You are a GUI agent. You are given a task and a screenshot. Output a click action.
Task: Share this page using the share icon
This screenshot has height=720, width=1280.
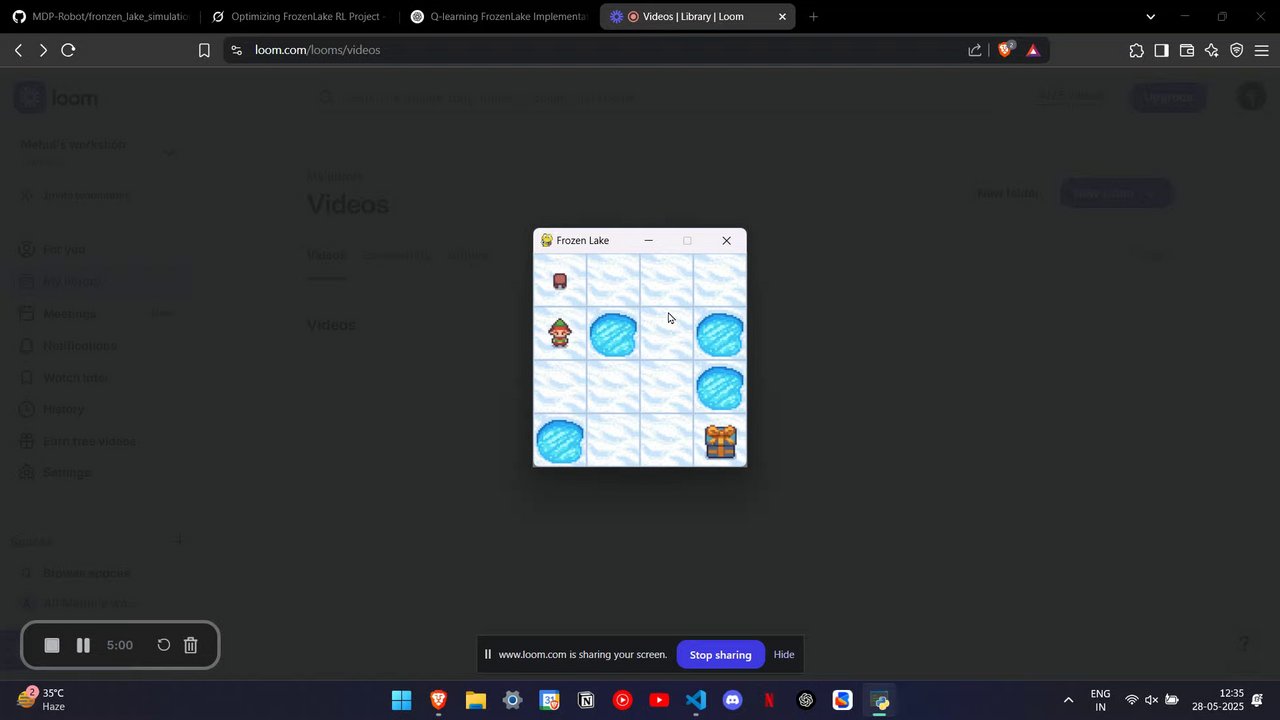pyautogui.click(x=975, y=50)
